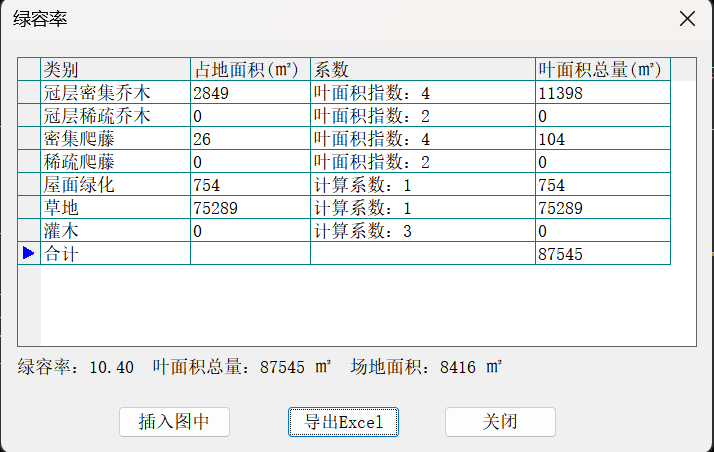Click the 插入图中 button
This screenshot has width=714, height=452.
174,422
